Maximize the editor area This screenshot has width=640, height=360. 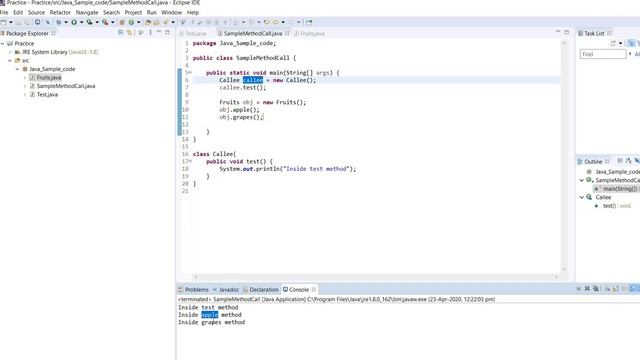click(x=567, y=31)
